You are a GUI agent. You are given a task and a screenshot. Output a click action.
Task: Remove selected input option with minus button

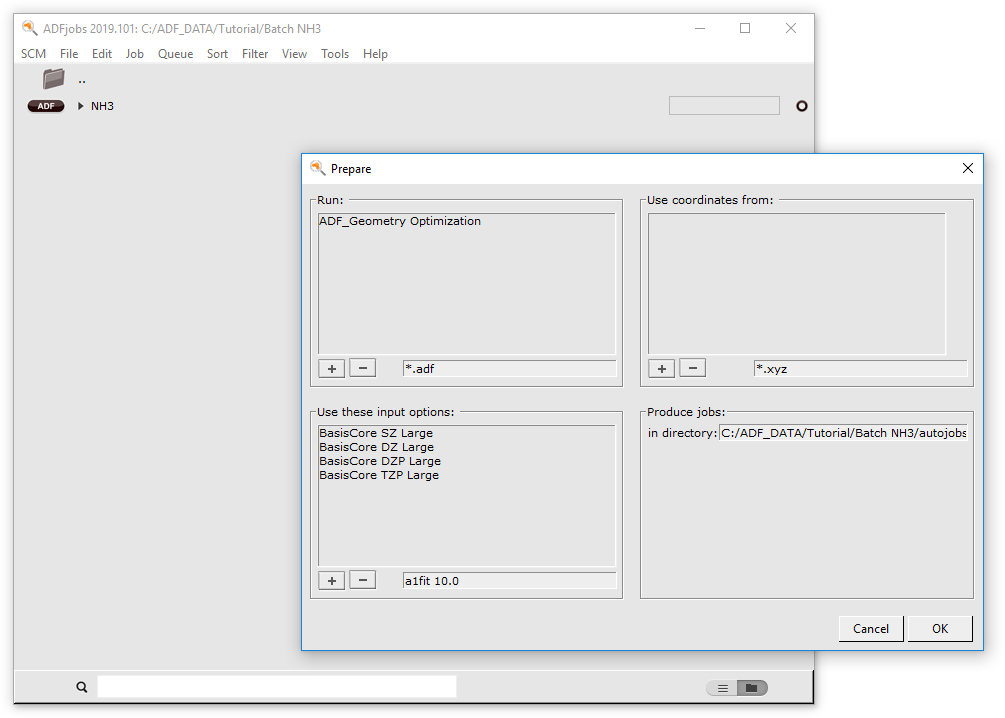[x=362, y=580]
